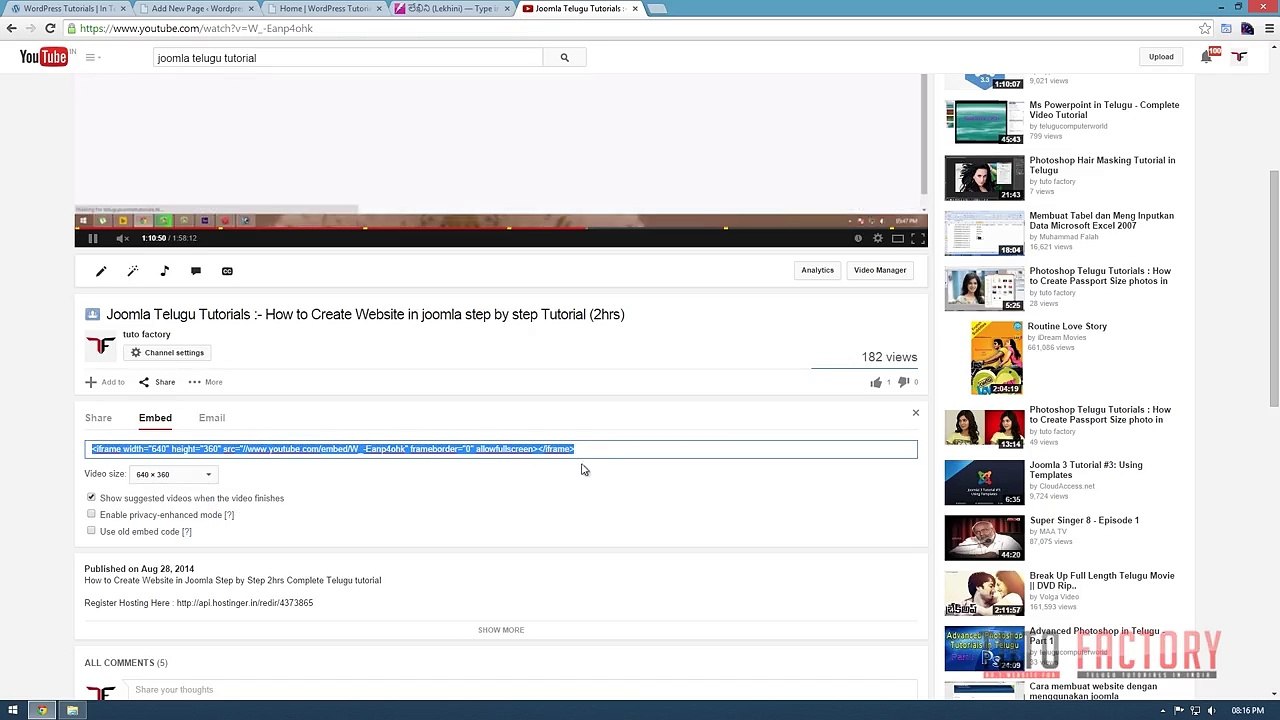1280x720 pixels.
Task: Open Photoshop Hair Masking Tutorial link
Action: pos(1102,165)
